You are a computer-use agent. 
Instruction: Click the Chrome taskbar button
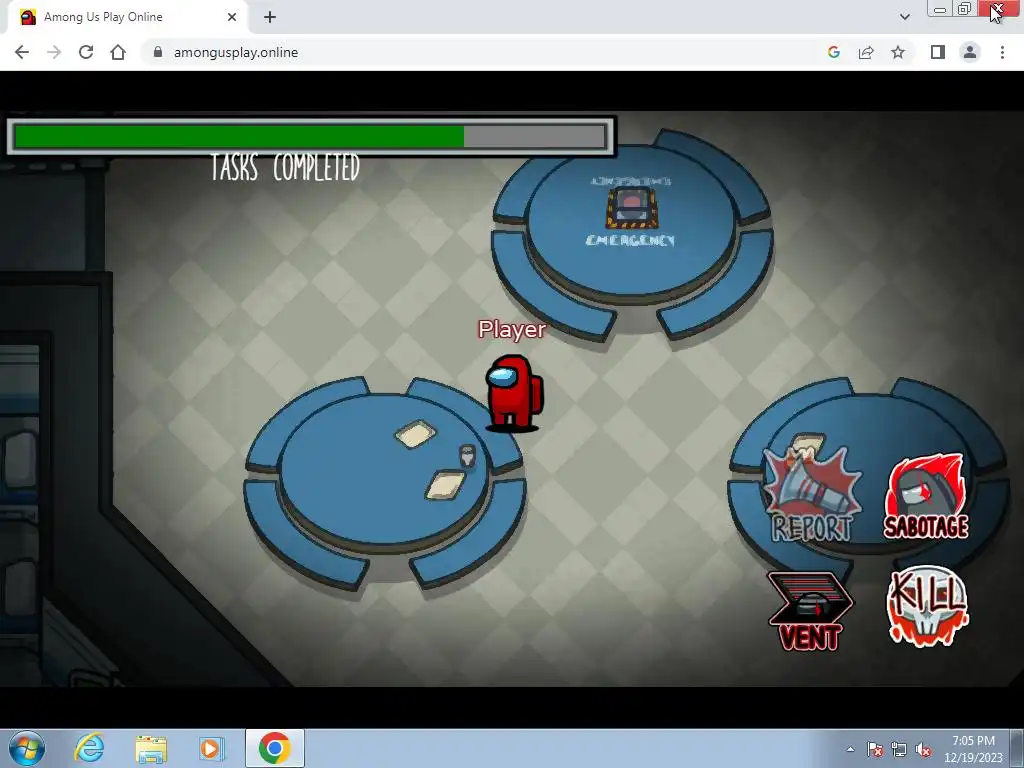(274, 748)
